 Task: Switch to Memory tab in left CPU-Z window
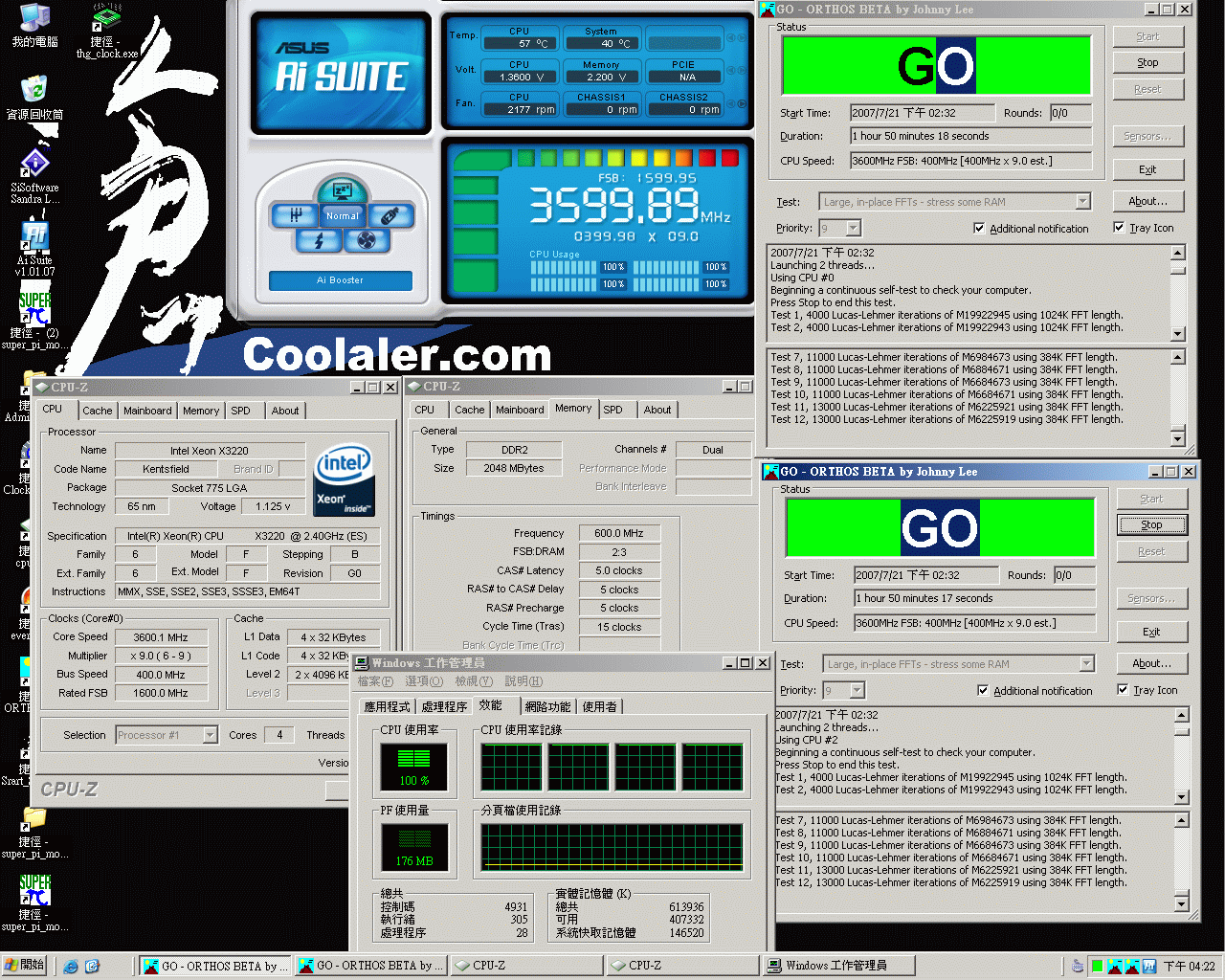[201, 411]
